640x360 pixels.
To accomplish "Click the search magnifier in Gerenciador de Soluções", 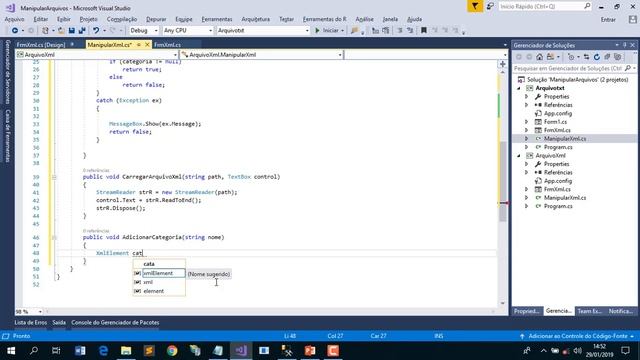I will [628, 69].
